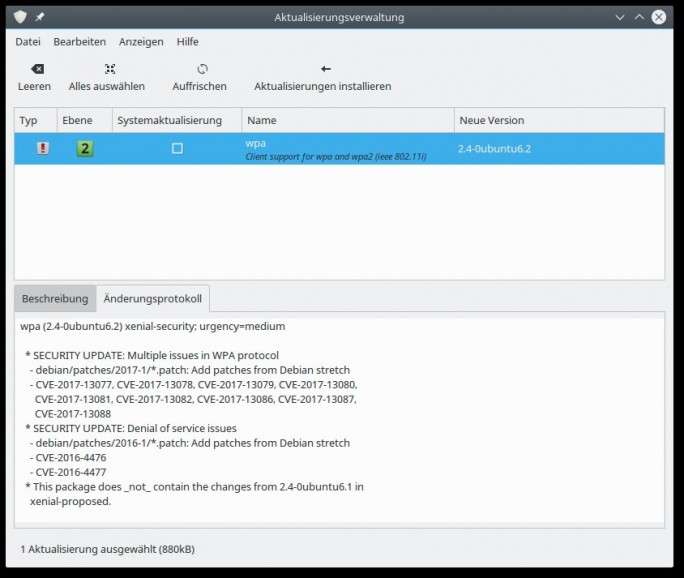Click the Denial of service issues line
The width and height of the screenshot is (684, 578).
[x=131, y=428]
